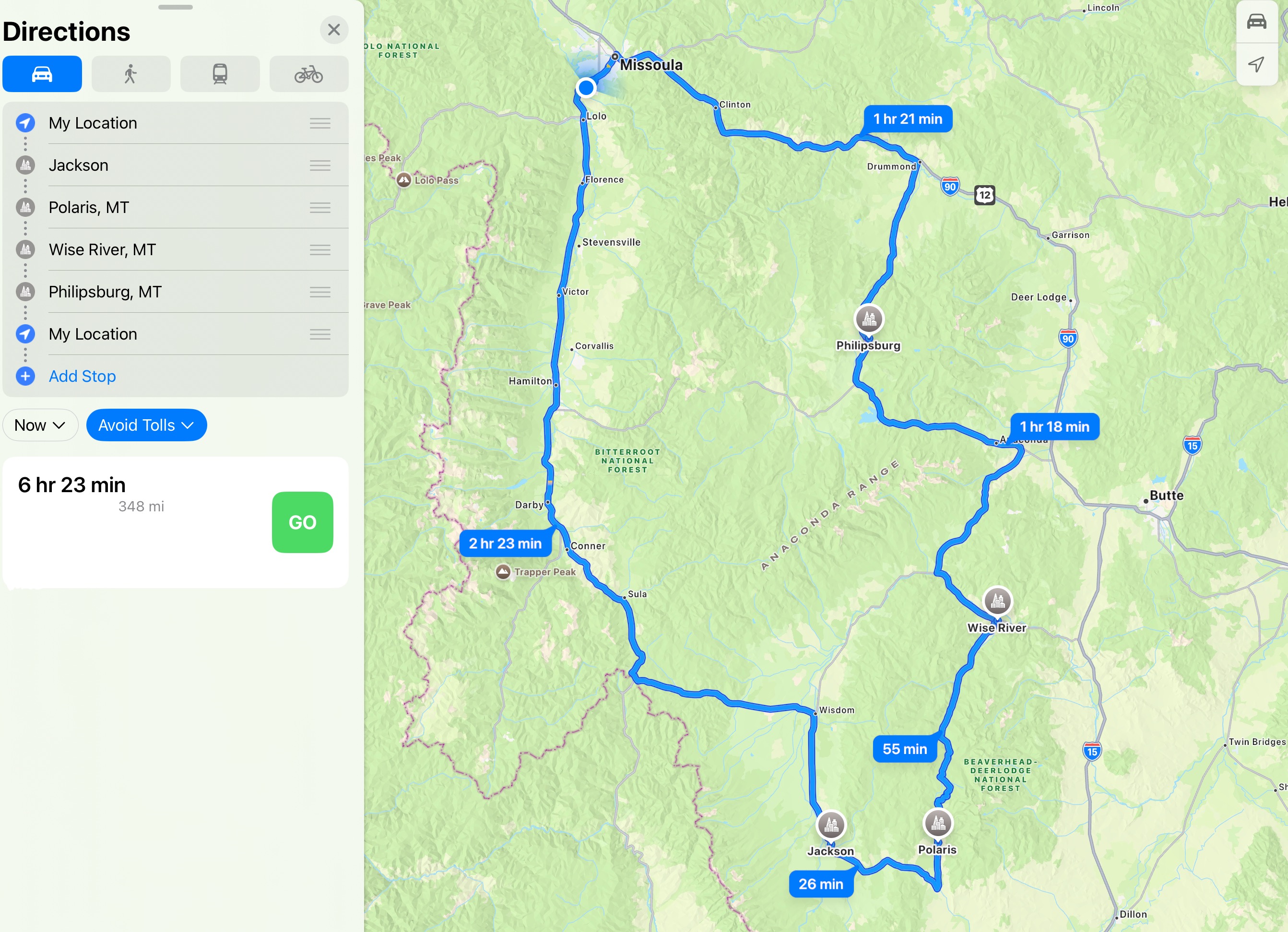
Task: Click the Add Stop link
Action: click(83, 376)
